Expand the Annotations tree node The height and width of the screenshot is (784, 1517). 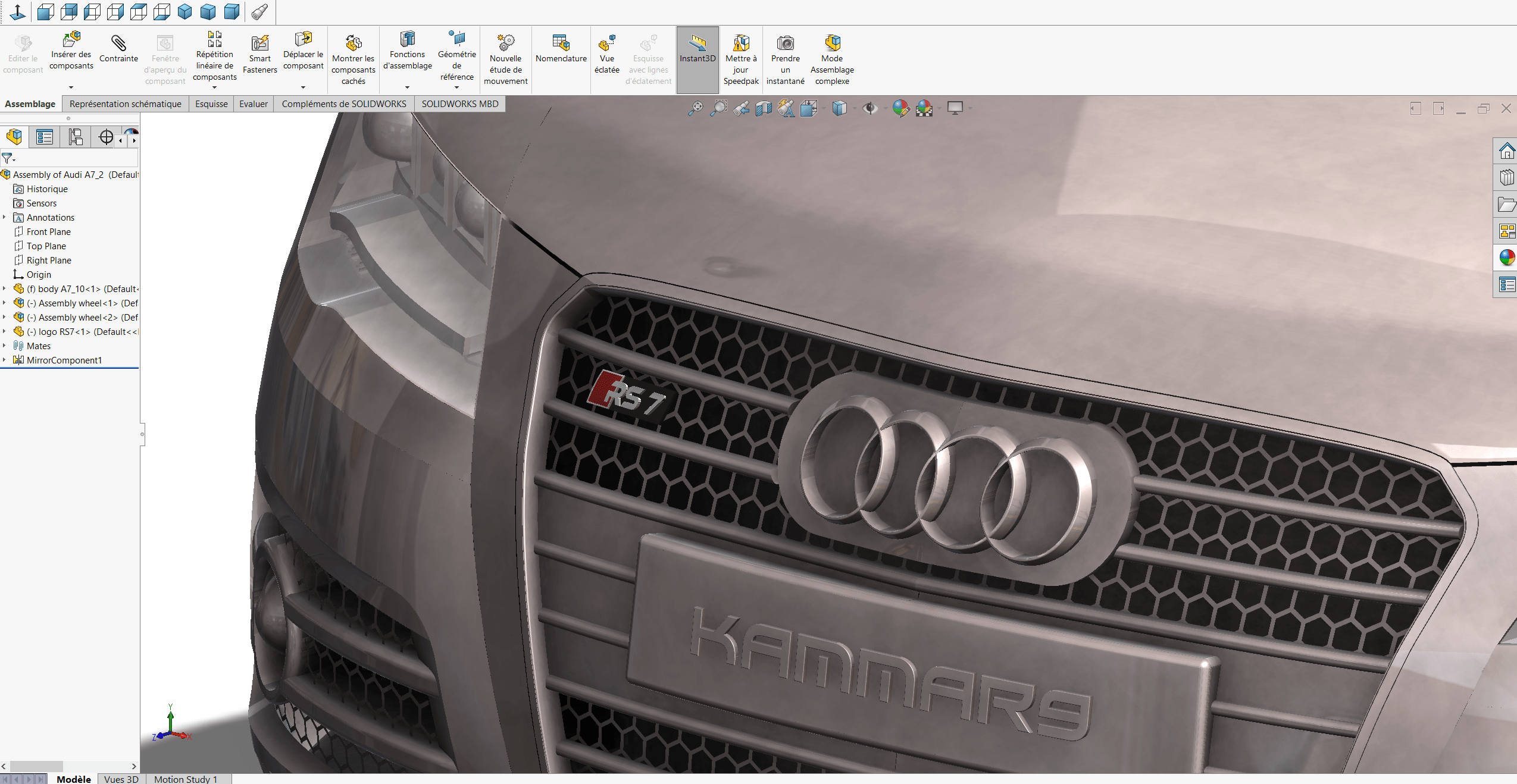[x=4, y=217]
